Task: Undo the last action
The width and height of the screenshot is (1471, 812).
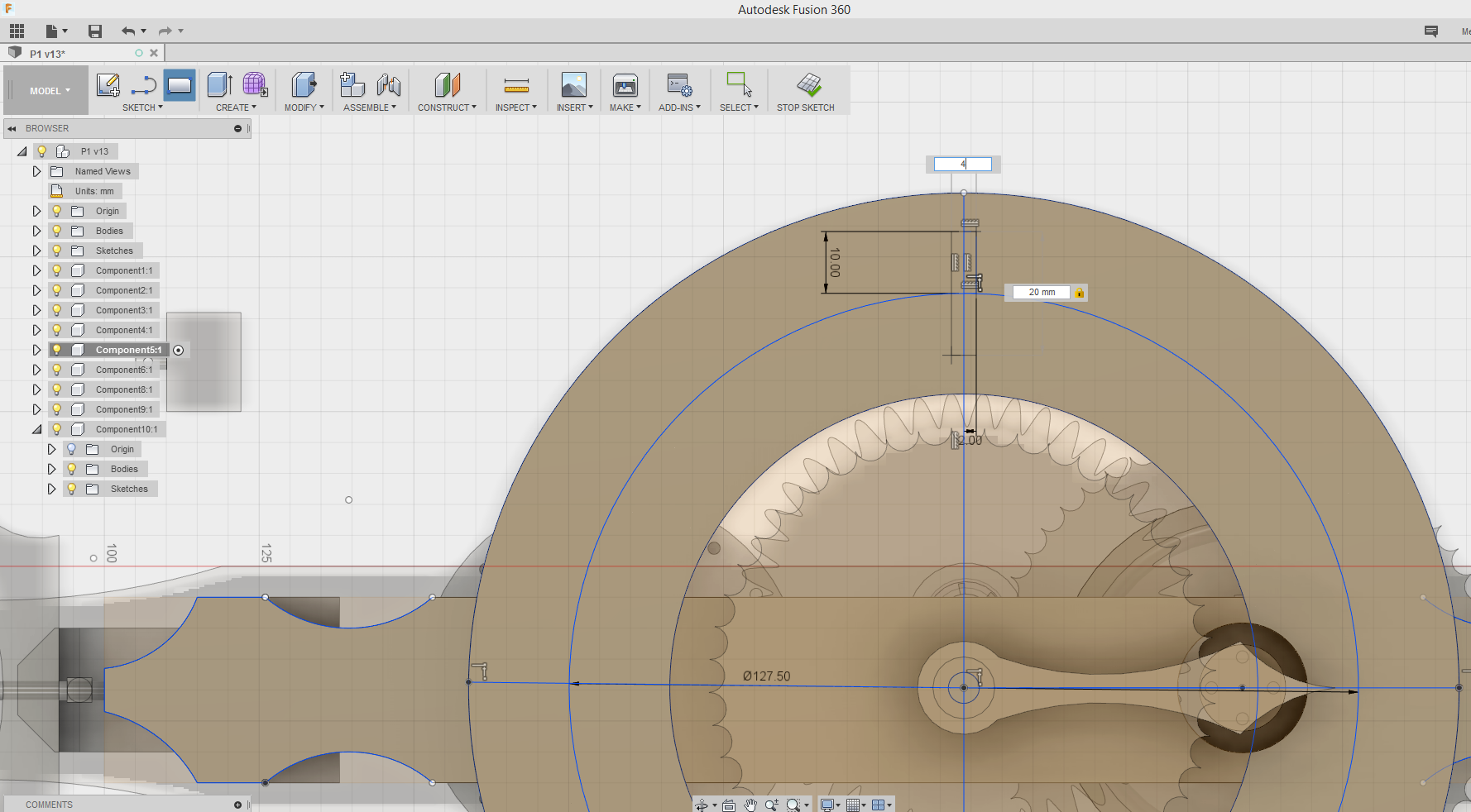Action: [x=127, y=31]
